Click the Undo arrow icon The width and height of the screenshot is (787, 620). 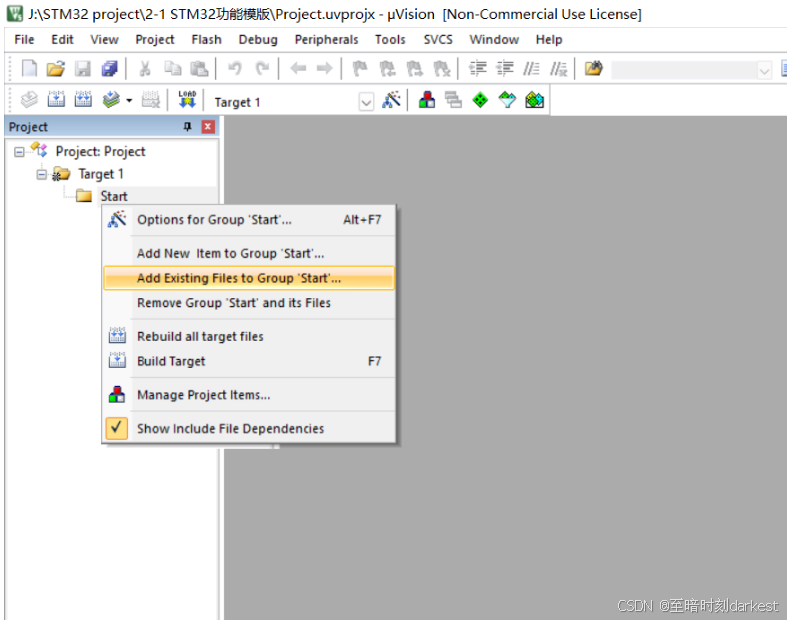click(x=235, y=68)
